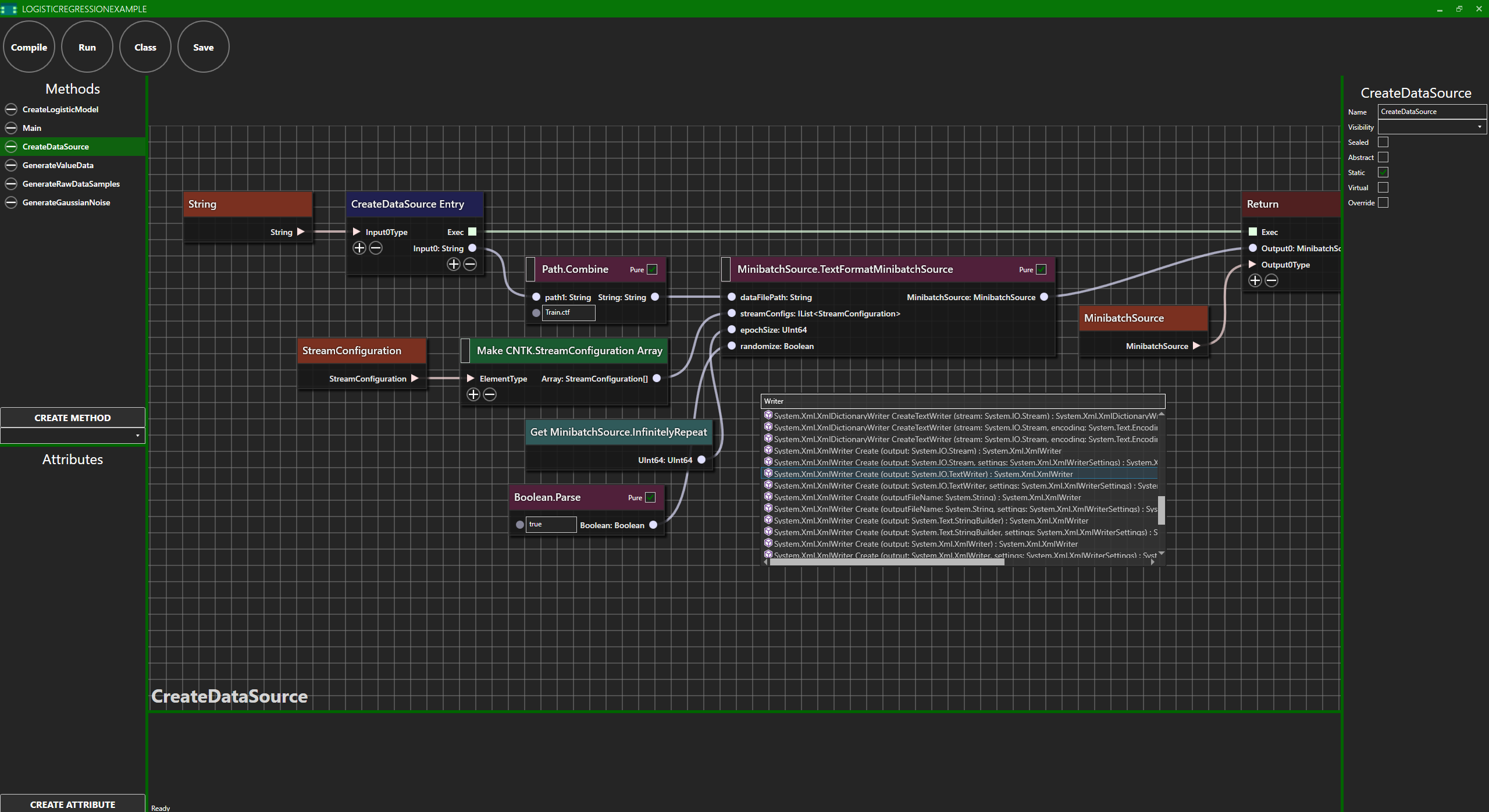Viewport: 1489px width, 812px height.
Task: Open dropdown below Create Method button
Action: (73, 436)
